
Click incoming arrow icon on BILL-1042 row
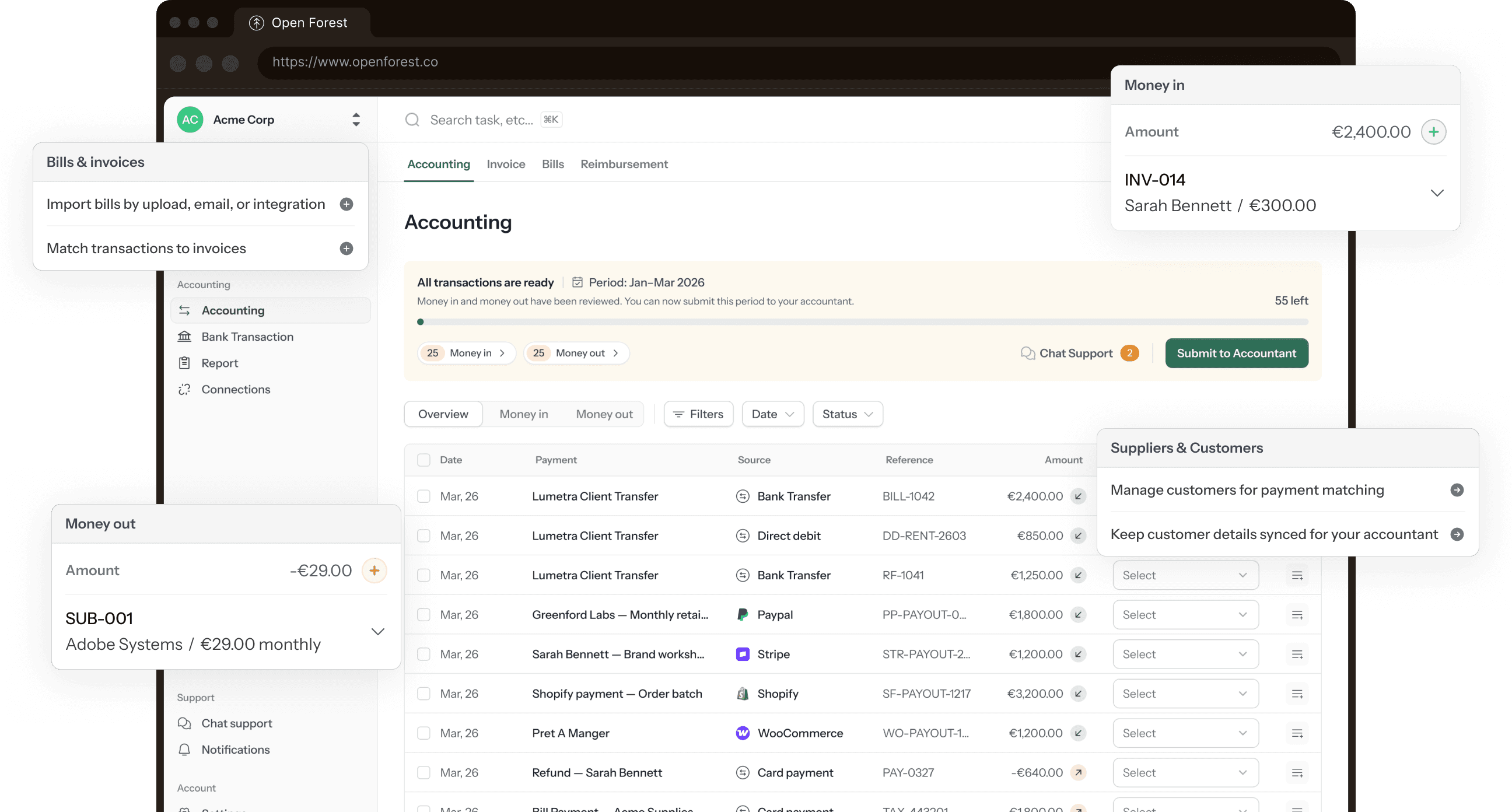(1077, 497)
